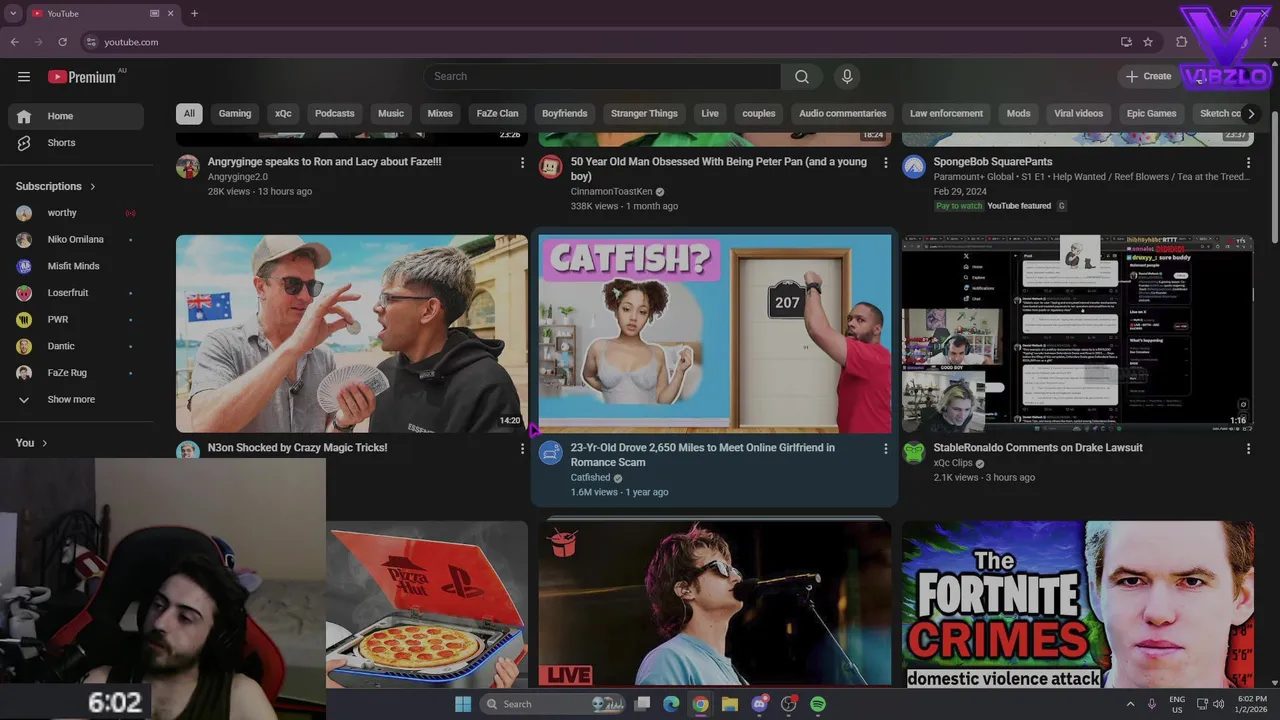Open xQc Clips channel avatar
The width and height of the screenshot is (1280, 720).
(x=914, y=453)
